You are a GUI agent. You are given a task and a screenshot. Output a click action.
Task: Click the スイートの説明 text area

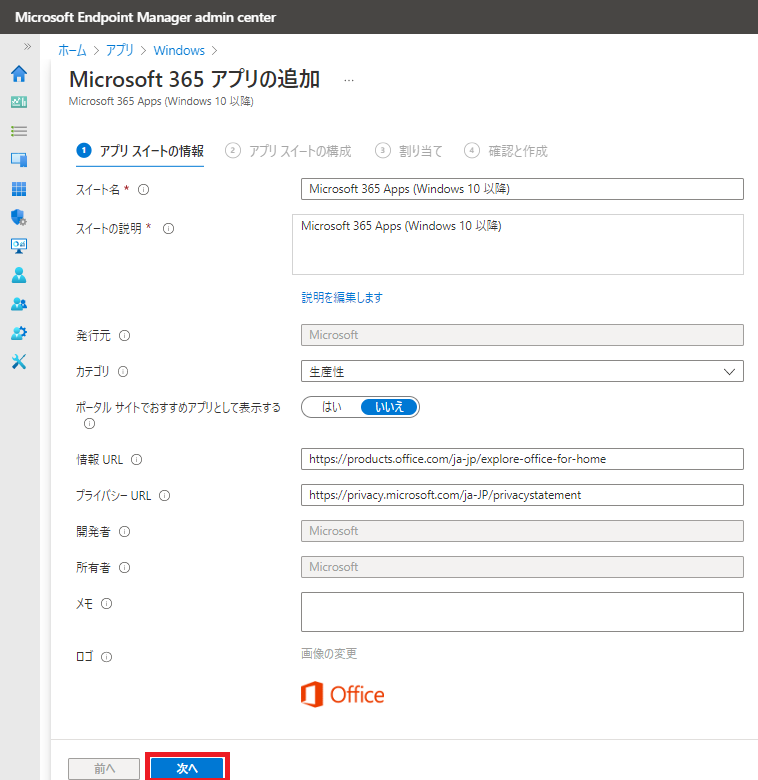point(518,244)
